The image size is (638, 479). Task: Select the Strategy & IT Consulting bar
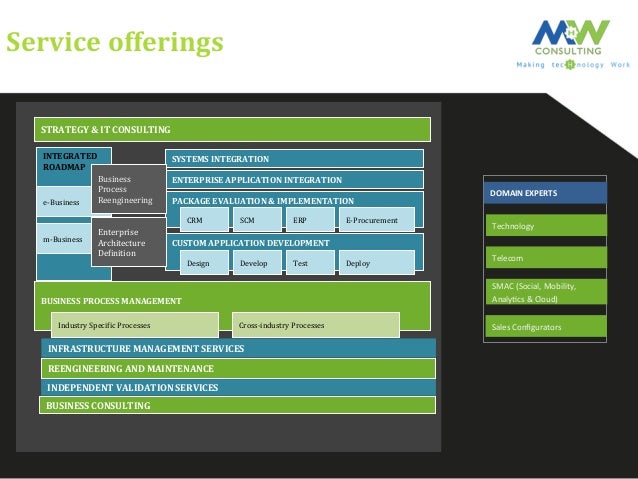tap(232, 129)
